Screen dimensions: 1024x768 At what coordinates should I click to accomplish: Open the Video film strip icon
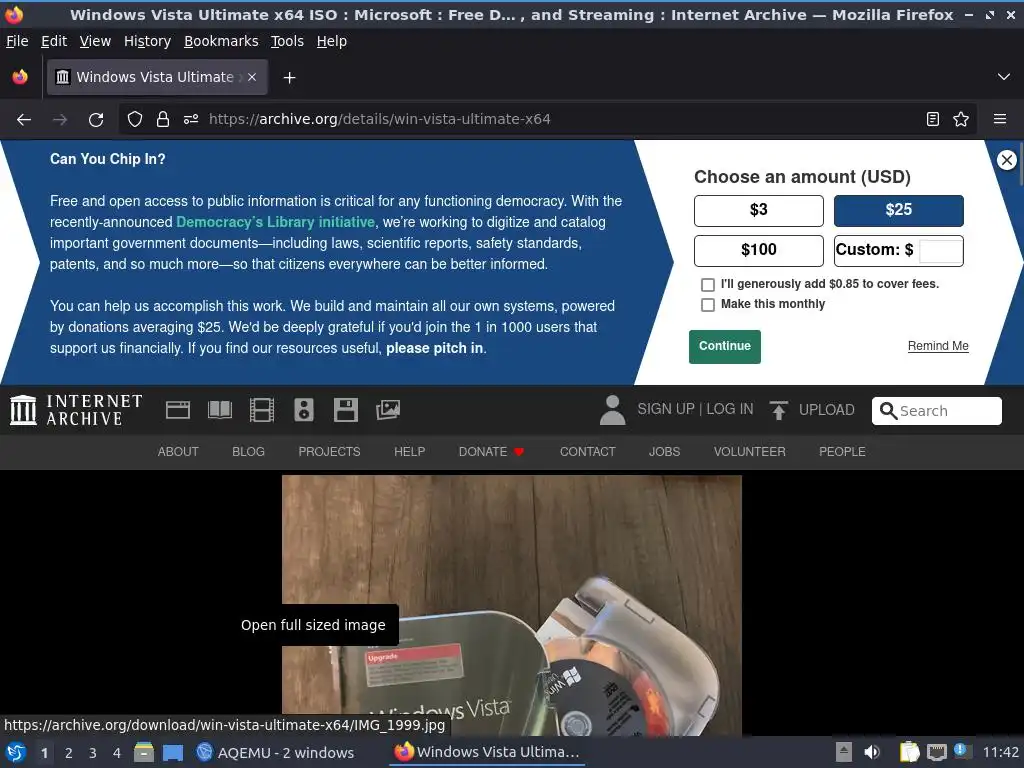pyautogui.click(x=262, y=410)
